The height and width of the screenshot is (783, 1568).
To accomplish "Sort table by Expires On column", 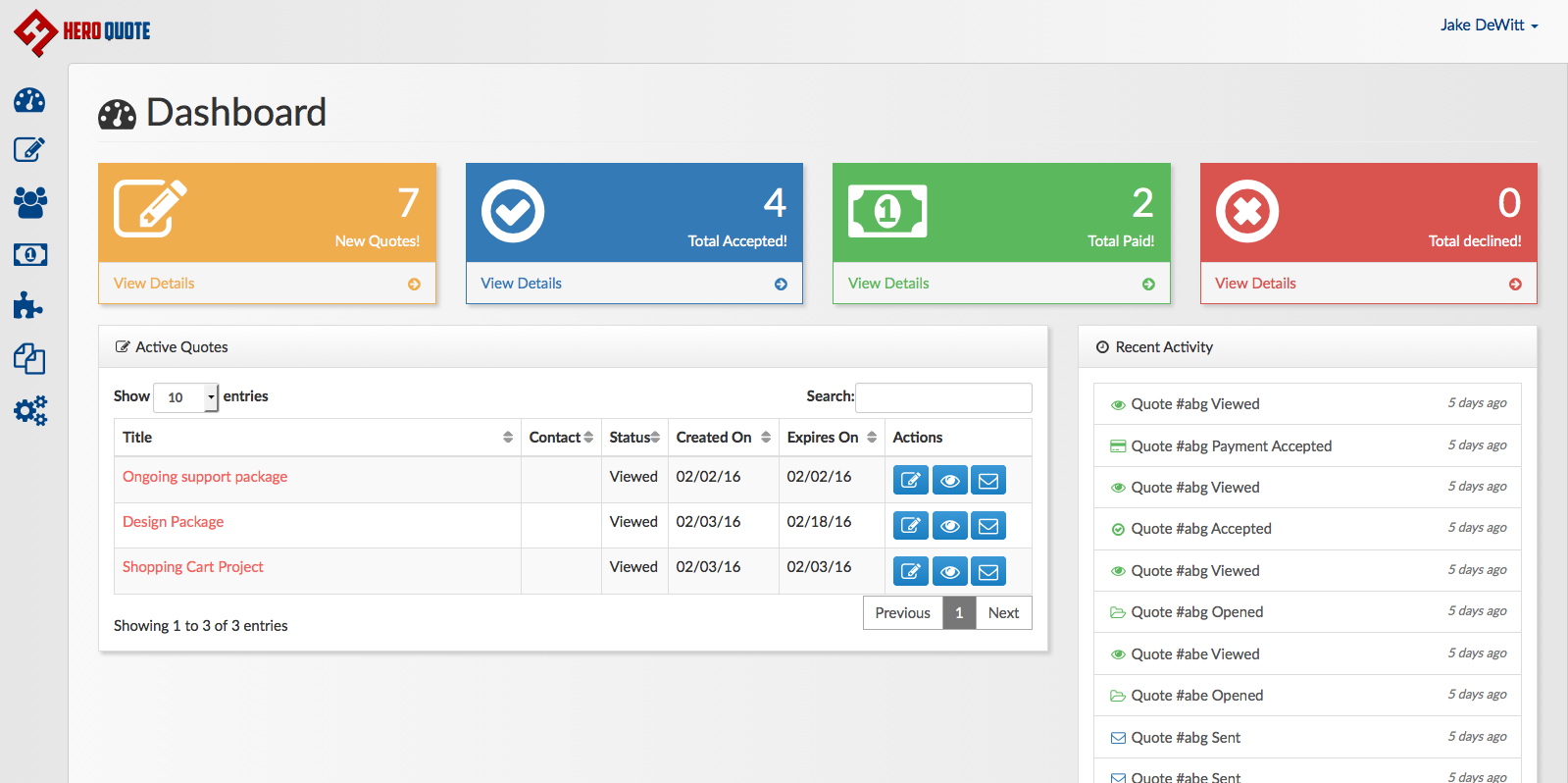I will [832, 438].
